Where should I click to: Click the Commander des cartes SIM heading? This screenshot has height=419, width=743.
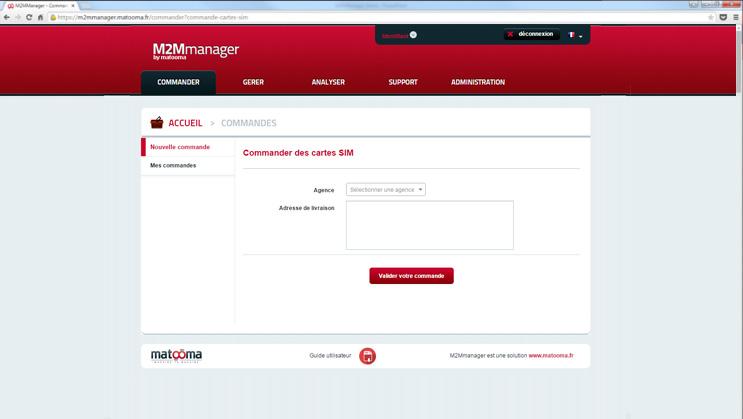tap(298, 153)
